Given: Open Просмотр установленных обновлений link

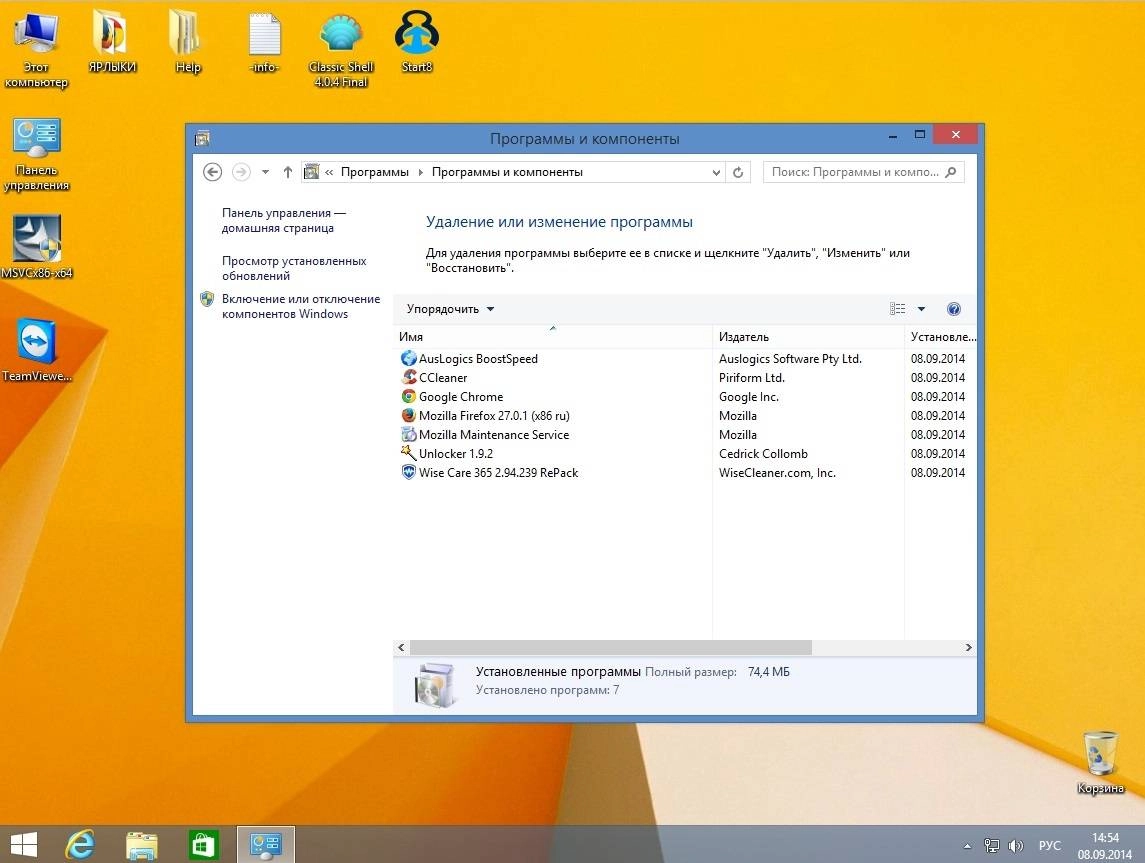Looking at the screenshot, I should (294, 268).
